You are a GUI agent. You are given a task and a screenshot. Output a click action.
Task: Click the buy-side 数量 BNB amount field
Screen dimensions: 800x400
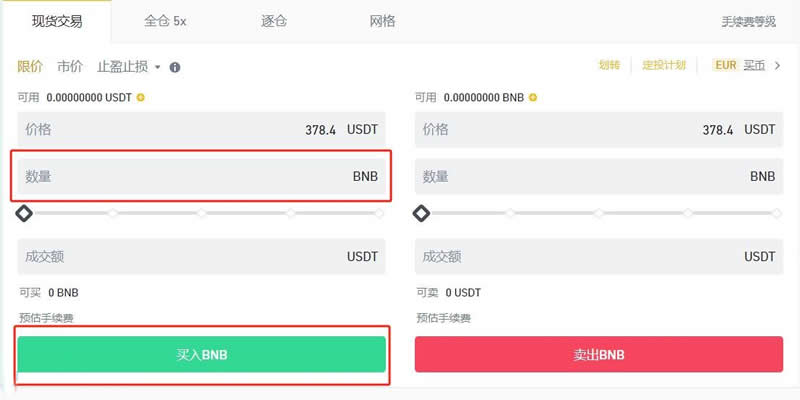pyautogui.click(x=200, y=177)
